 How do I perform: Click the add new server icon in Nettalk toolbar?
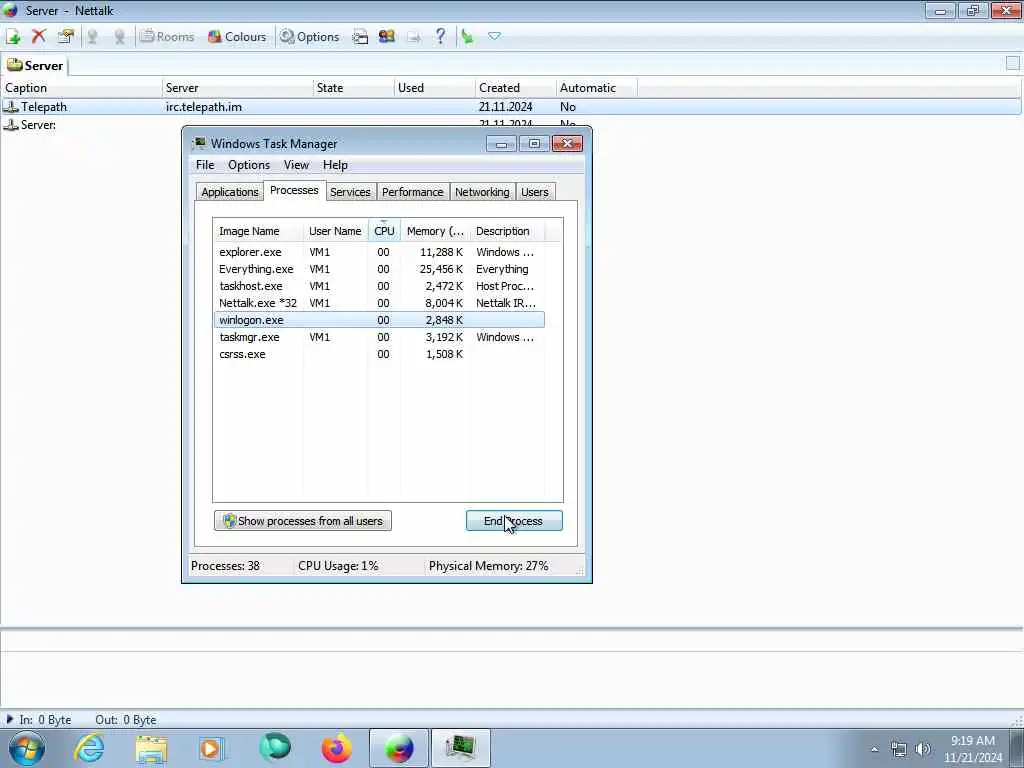[x=13, y=37]
